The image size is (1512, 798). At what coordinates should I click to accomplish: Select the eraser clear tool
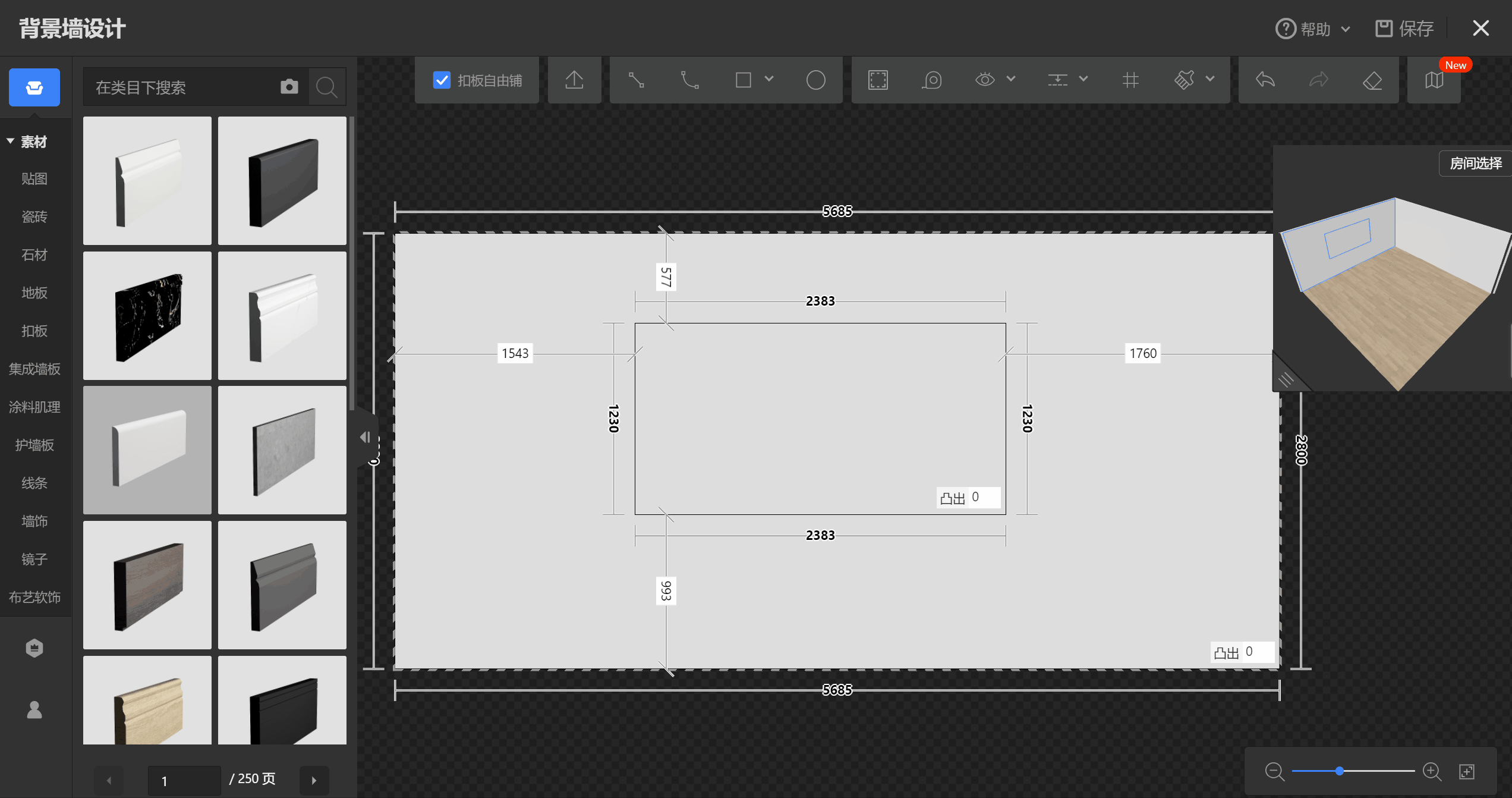(x=1372, y=80)
